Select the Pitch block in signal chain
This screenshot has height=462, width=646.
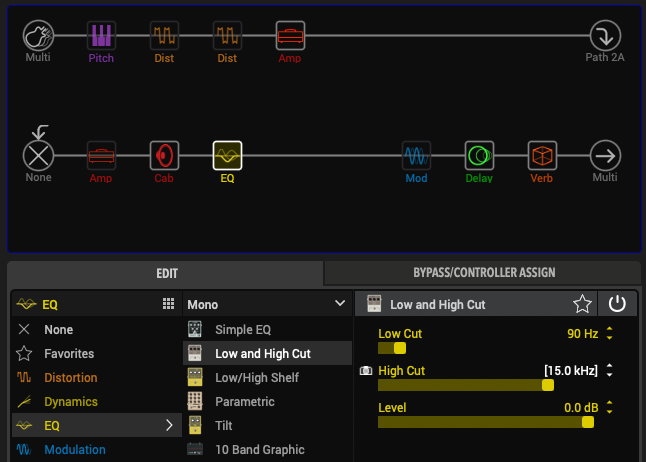tap(101, 36)
